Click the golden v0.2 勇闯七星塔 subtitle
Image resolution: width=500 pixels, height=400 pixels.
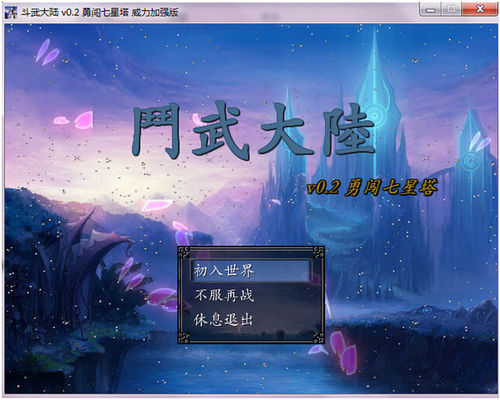click(x=372, y=188)
